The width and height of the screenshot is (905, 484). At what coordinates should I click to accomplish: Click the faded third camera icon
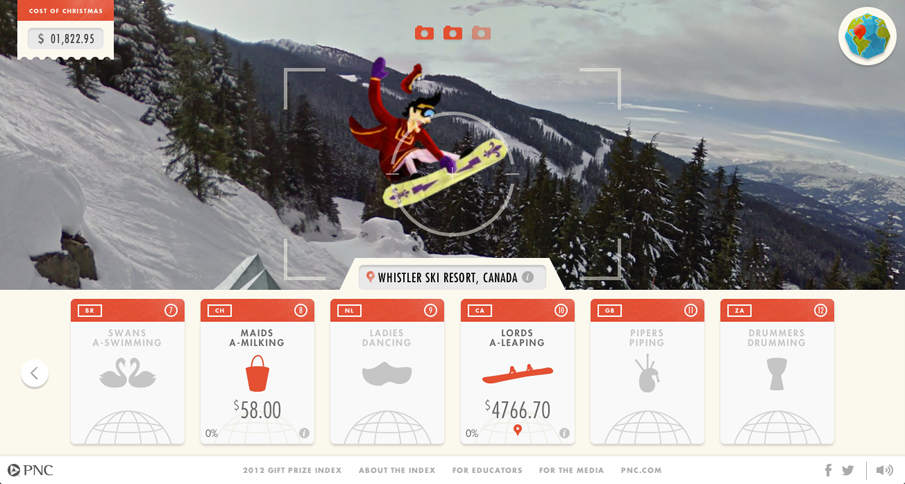[x=481, y=33]
